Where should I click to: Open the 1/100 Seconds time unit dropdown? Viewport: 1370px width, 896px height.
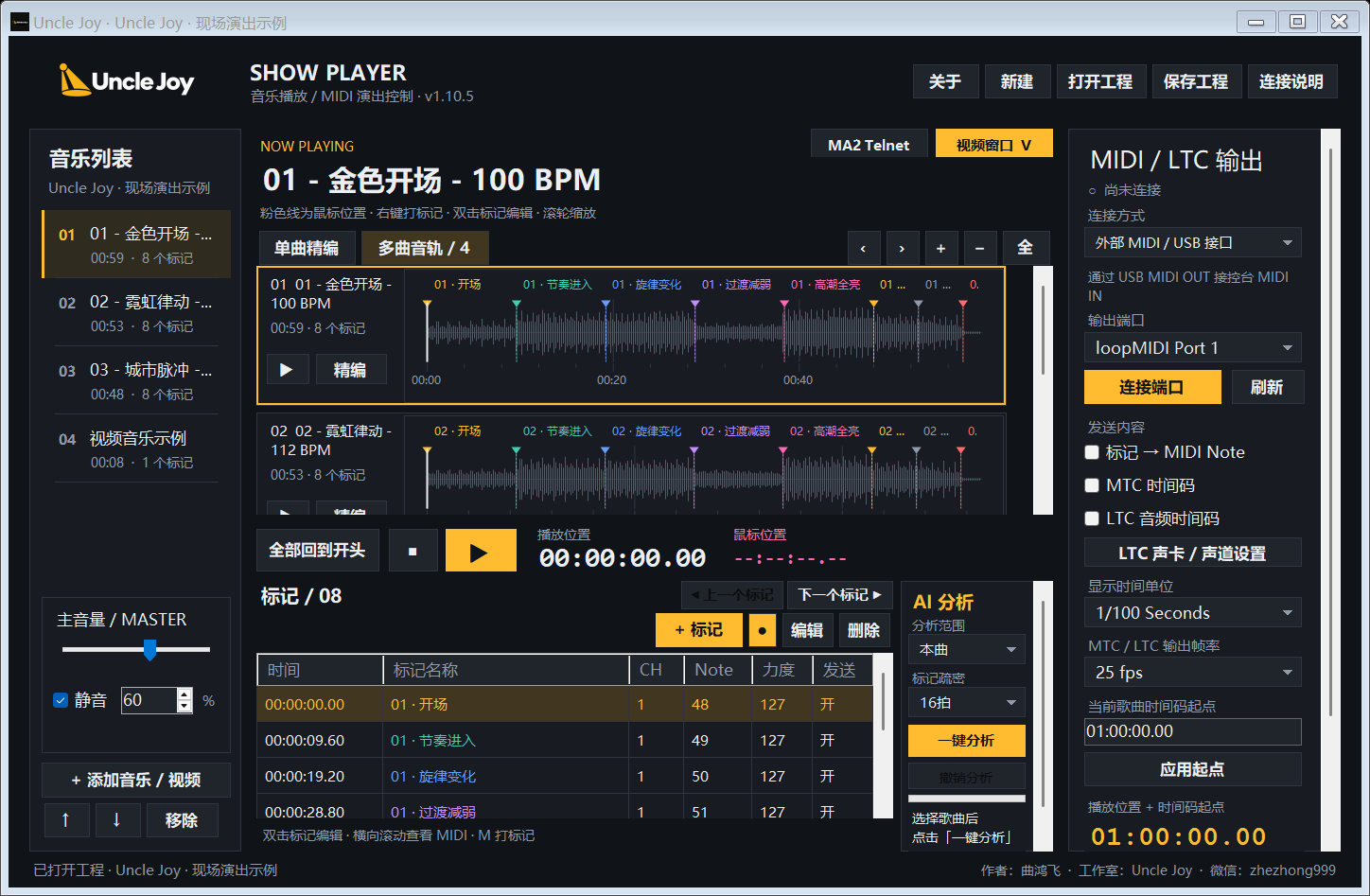pyautogui.click(x=1192, y=613)
